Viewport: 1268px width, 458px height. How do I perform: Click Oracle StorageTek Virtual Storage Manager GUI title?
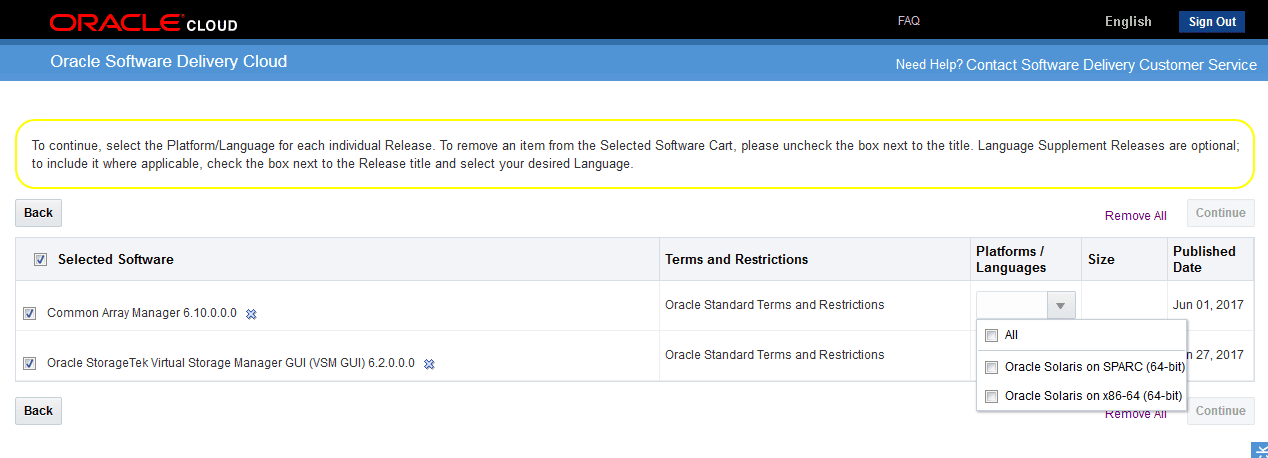click(231, 363)
